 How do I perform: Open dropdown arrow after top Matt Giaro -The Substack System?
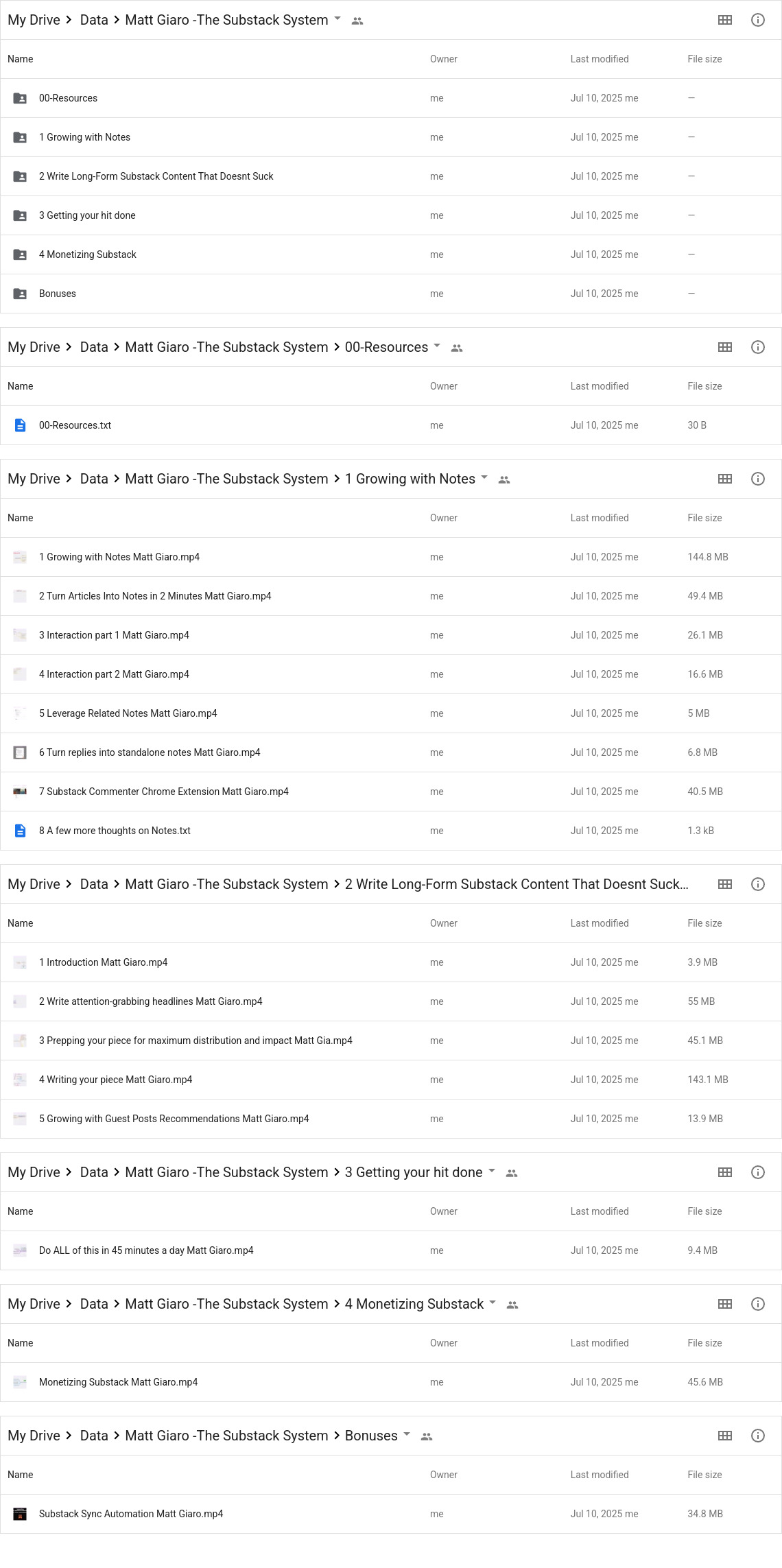[x=337, y=19]
